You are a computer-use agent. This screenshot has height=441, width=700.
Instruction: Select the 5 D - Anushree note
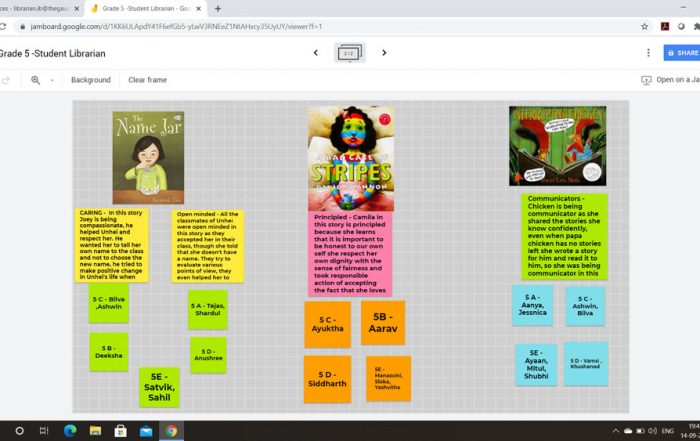click(x=208, y=355)
